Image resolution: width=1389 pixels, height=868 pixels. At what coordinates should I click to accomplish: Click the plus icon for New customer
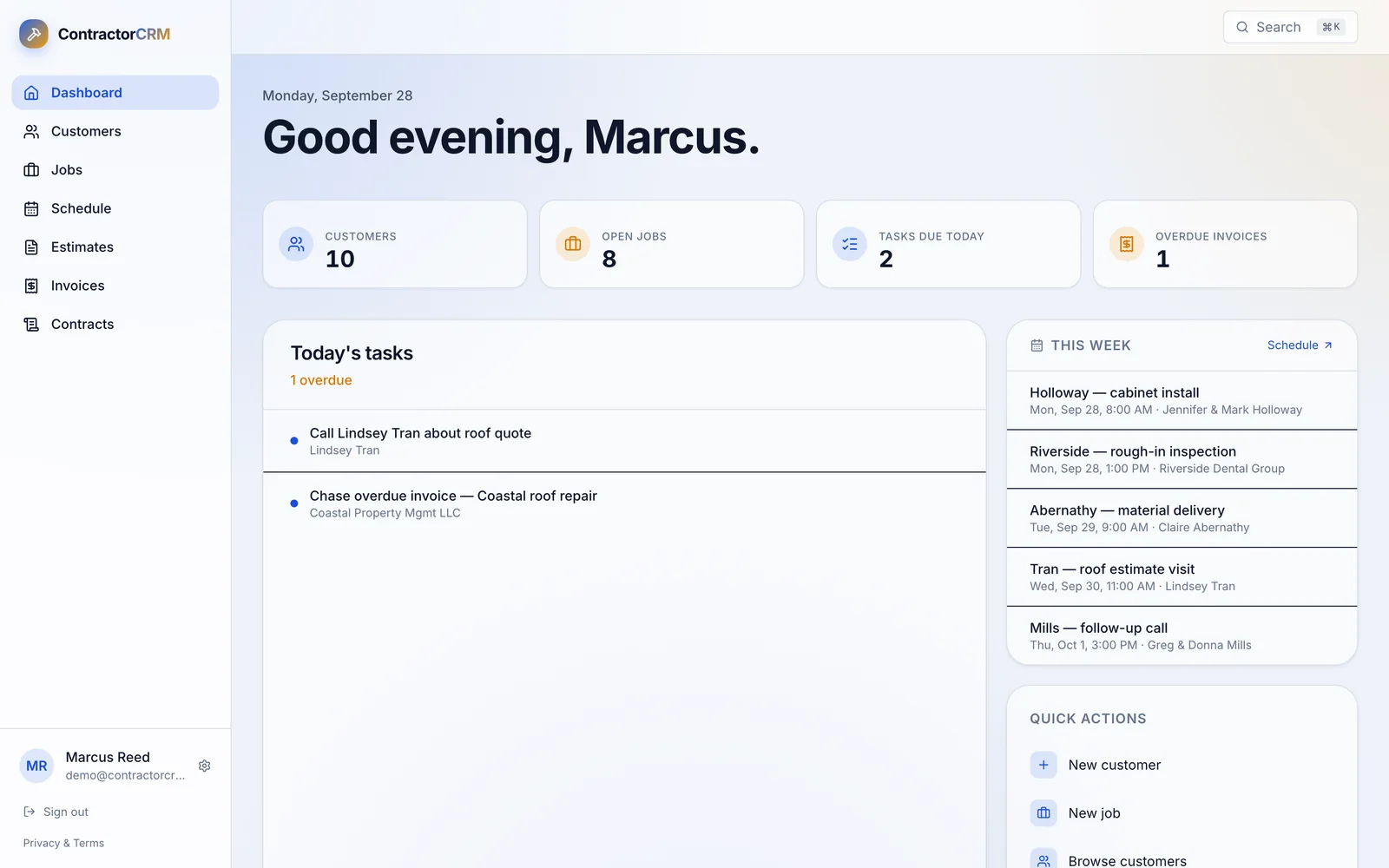point(1043,765)
